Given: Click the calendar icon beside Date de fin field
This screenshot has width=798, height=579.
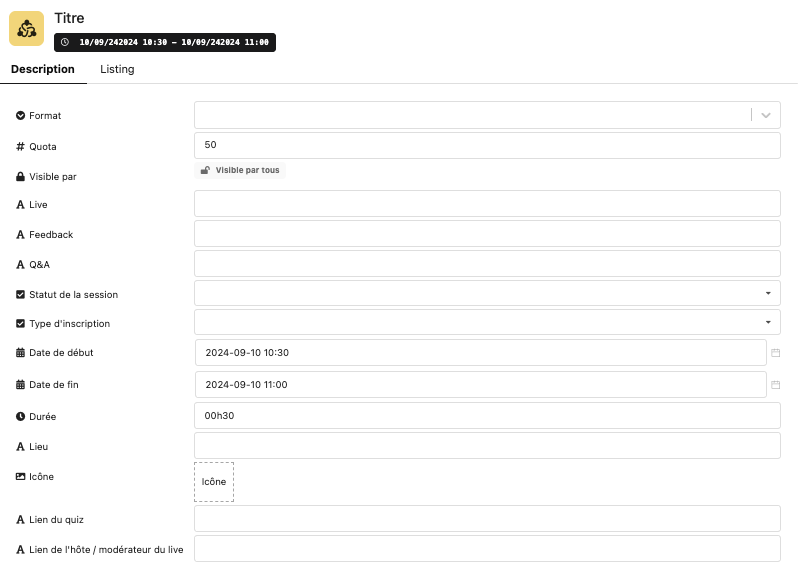Looking at the screenshot, I should tap(776, 385).
